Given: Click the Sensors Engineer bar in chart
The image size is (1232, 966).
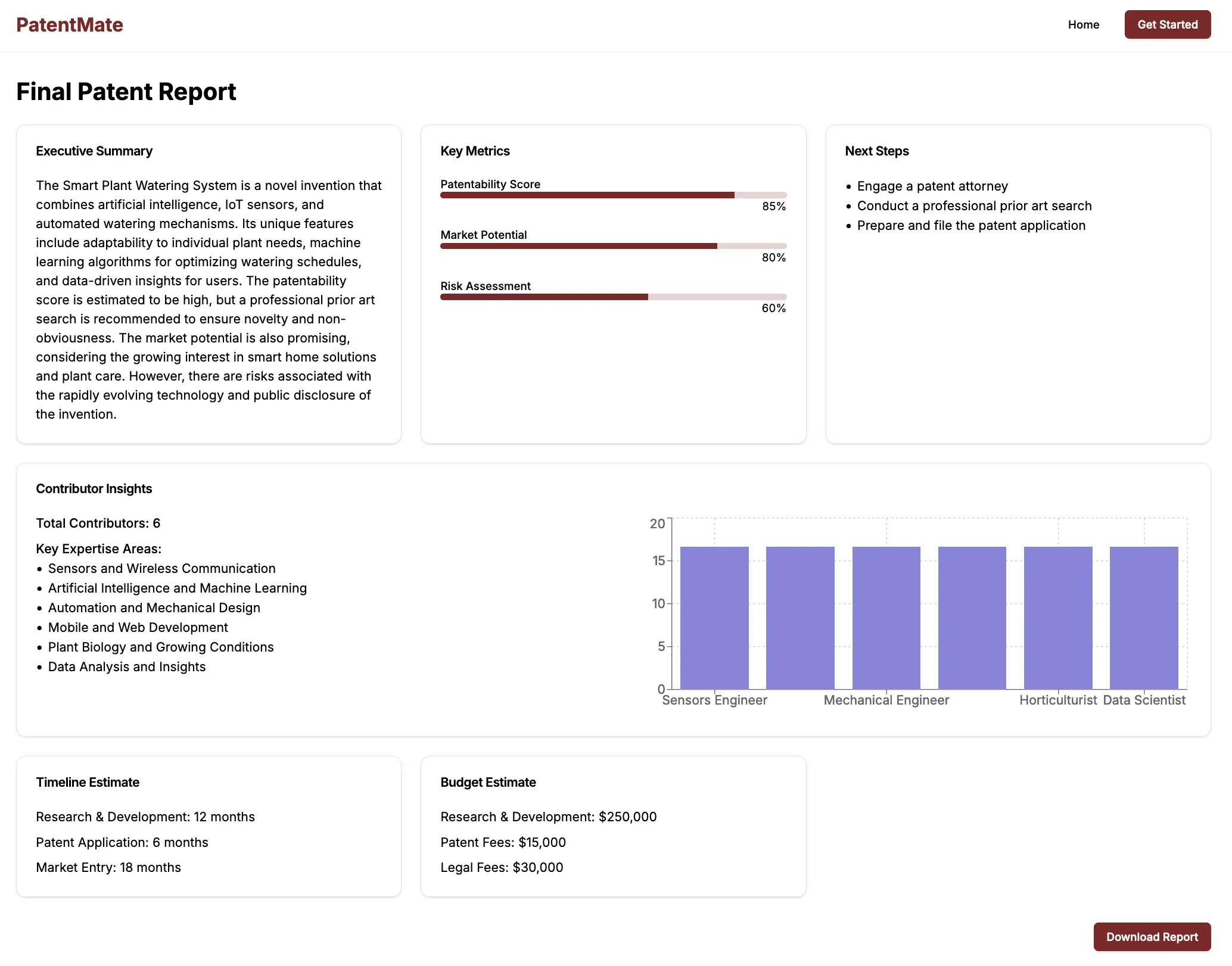Looking at the screenshot, I should 714,618.
